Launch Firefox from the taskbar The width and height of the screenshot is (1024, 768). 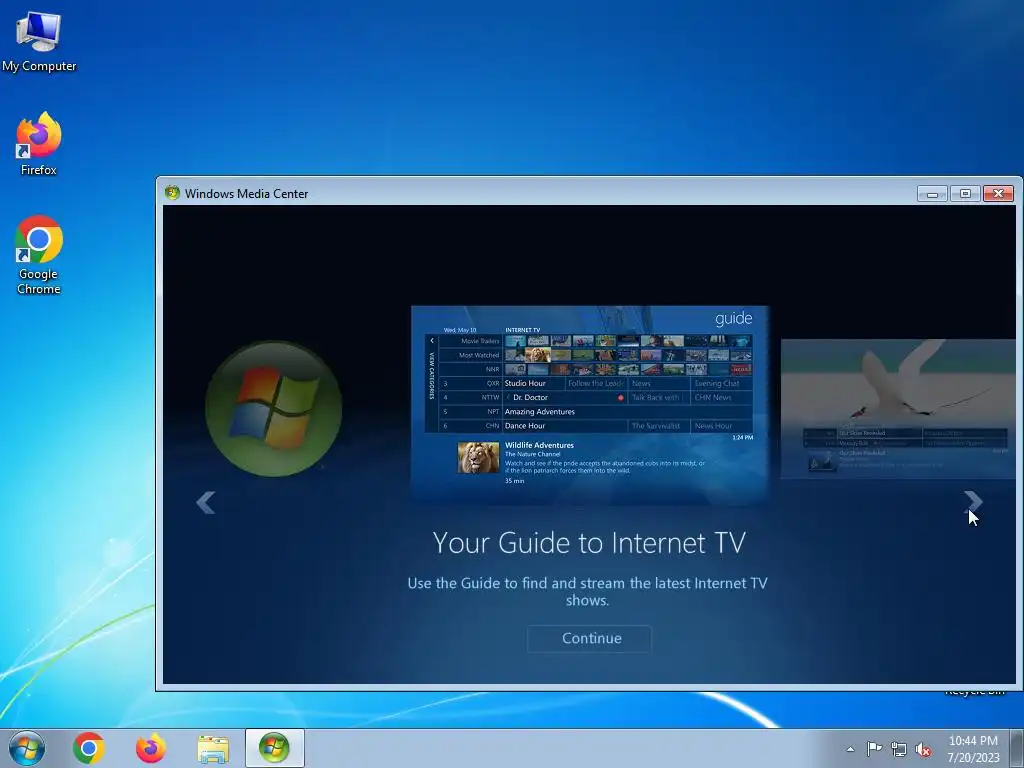point(151,748)
